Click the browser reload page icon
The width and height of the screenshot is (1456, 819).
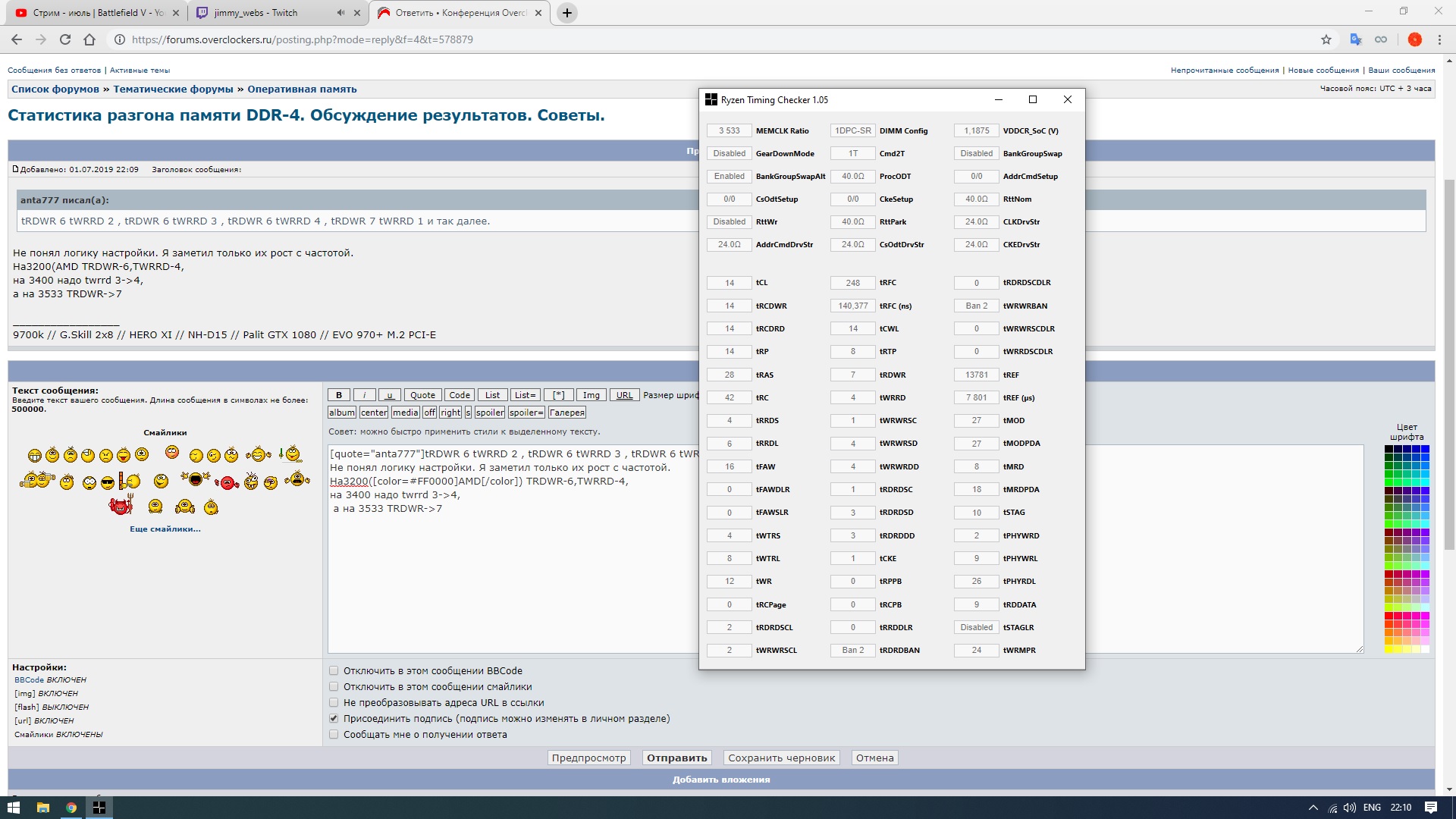[x=65, y=39]
